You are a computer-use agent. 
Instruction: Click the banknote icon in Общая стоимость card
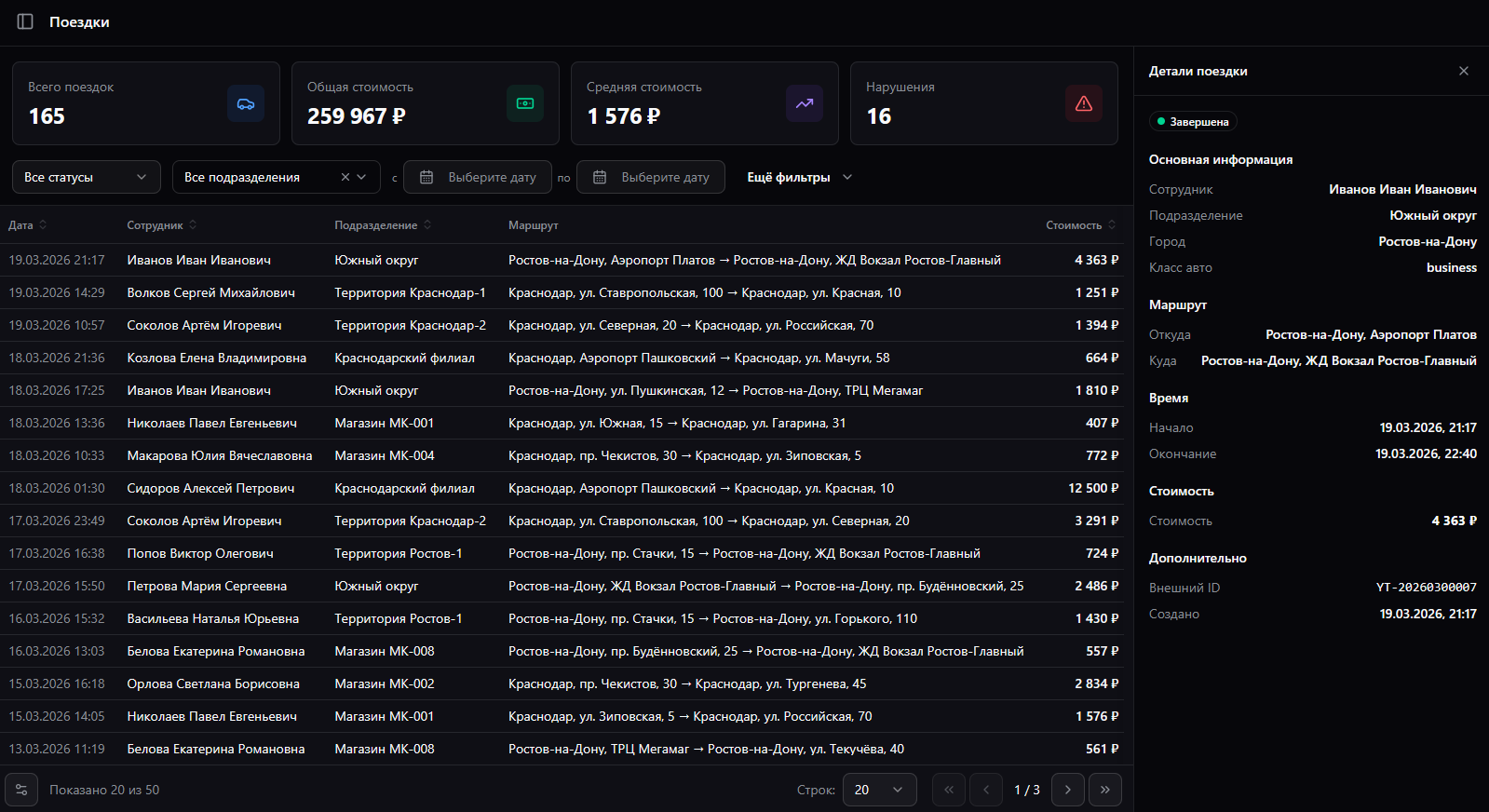pos(525,103)
